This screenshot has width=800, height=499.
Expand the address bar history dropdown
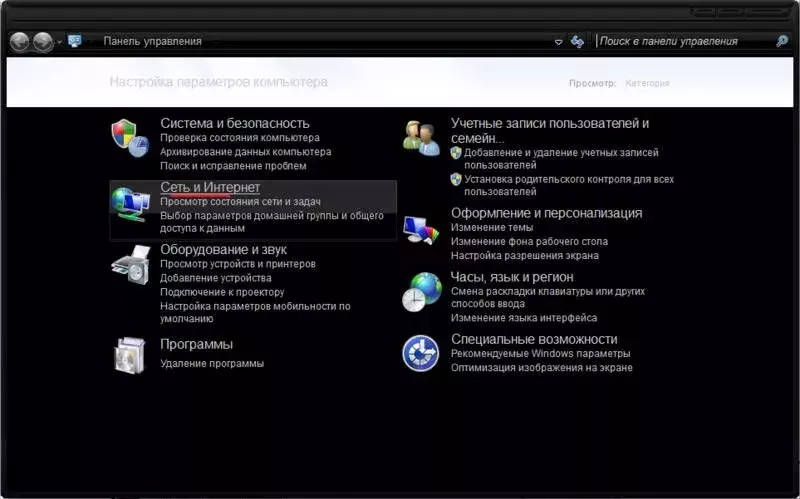click(x=558, y=42)
